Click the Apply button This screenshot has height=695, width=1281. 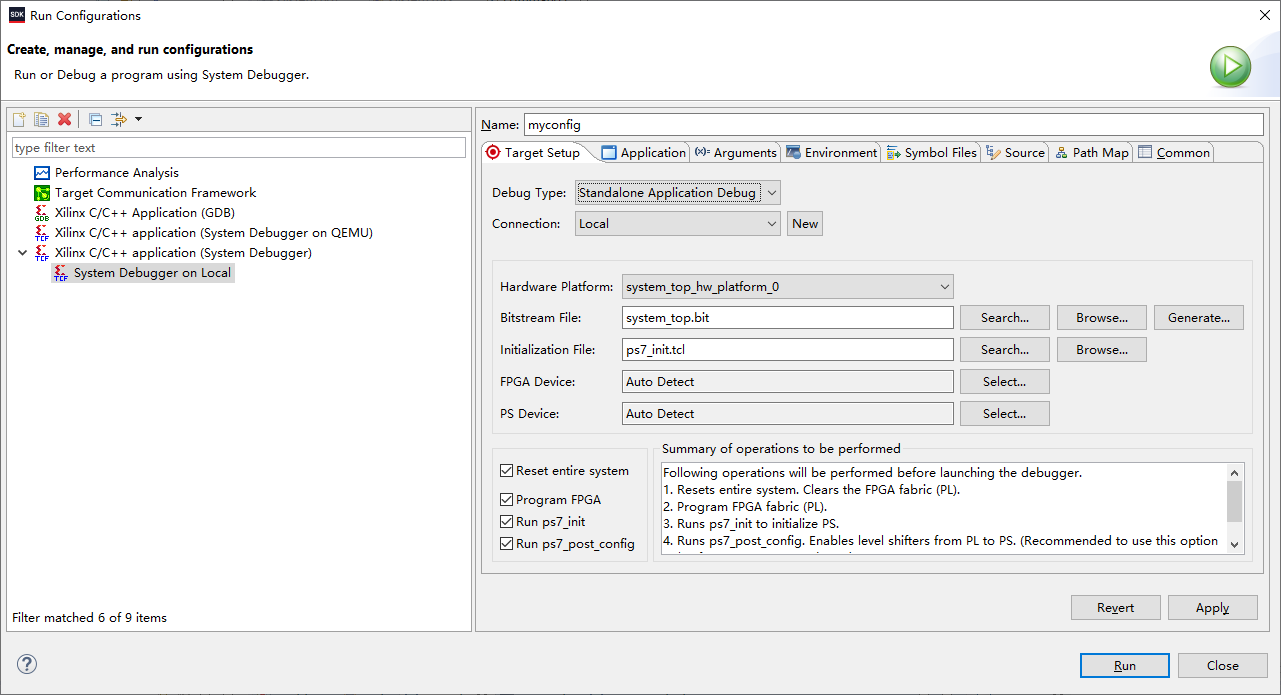[x=1213, y=608]
